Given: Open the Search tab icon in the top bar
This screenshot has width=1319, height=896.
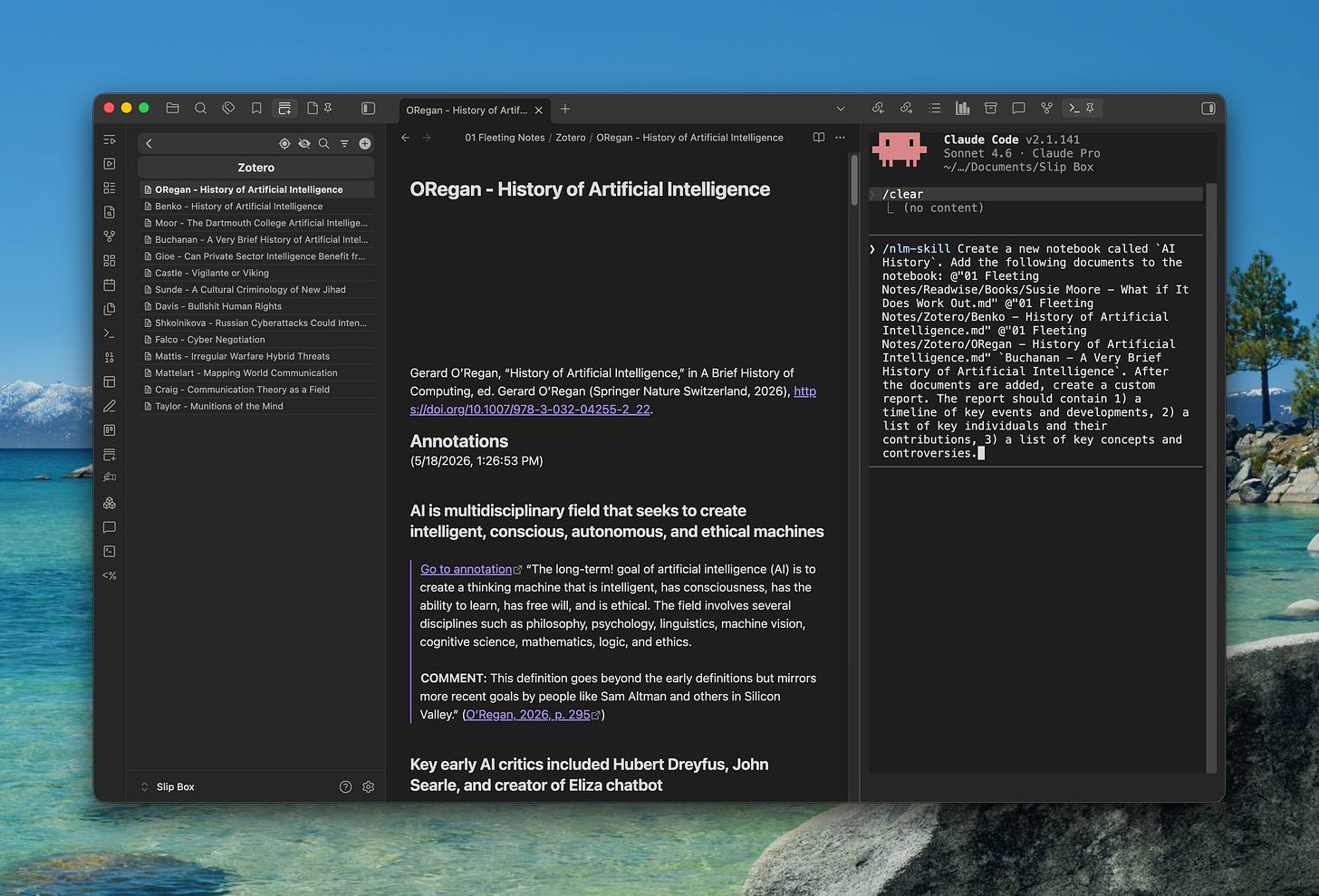Looking at the screenshot, I should pyautogui.click(x=200, y=109).
